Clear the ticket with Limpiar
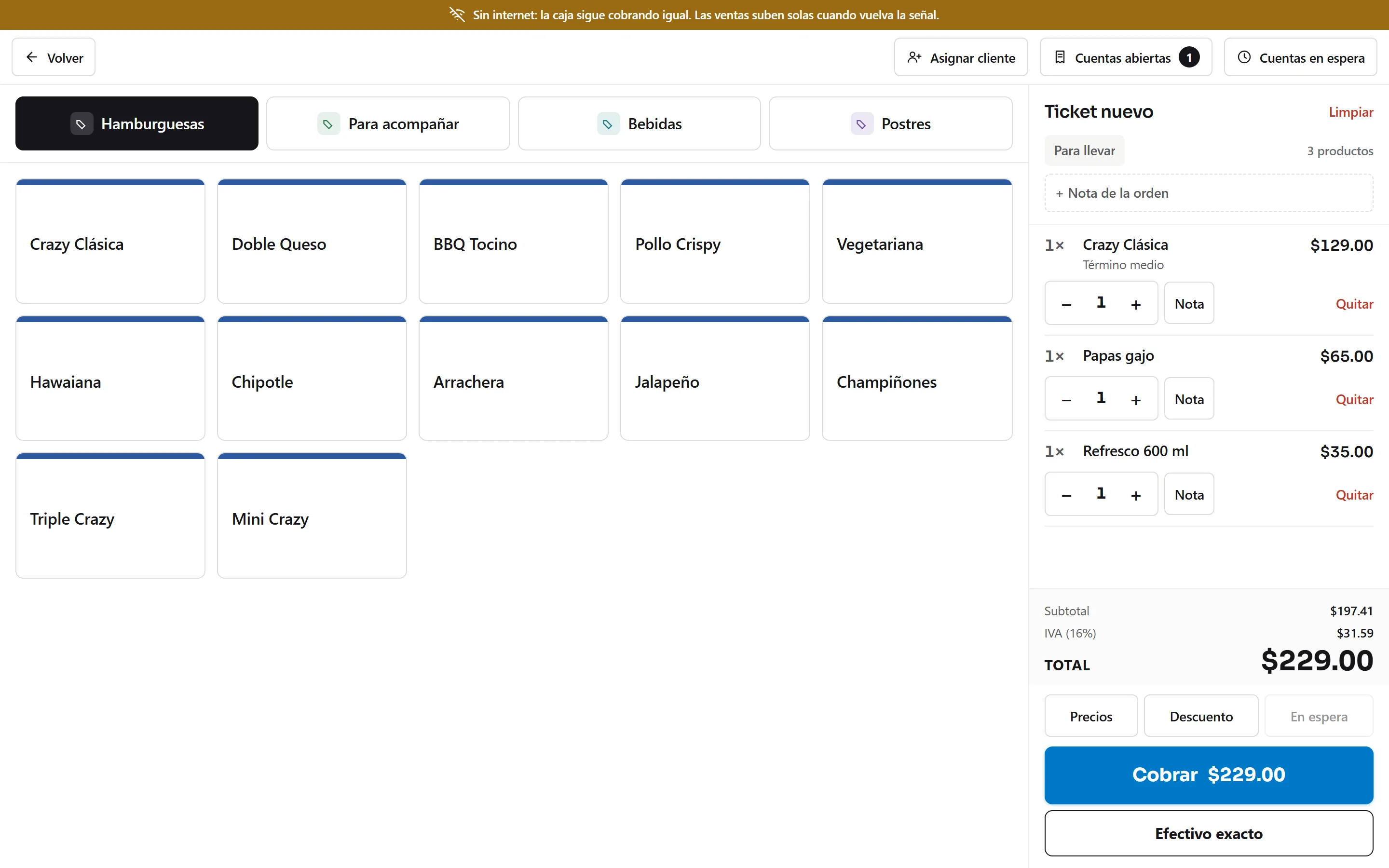This screenshot has width=1389, height=868. tap(1350, 112)
